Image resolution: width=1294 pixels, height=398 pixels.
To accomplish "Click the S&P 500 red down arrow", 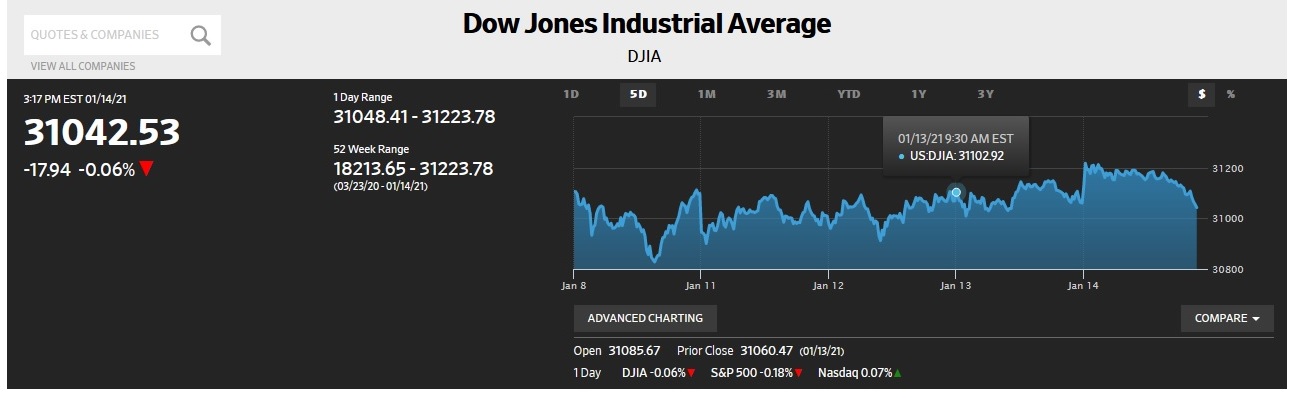I will (x=798, y=373).
